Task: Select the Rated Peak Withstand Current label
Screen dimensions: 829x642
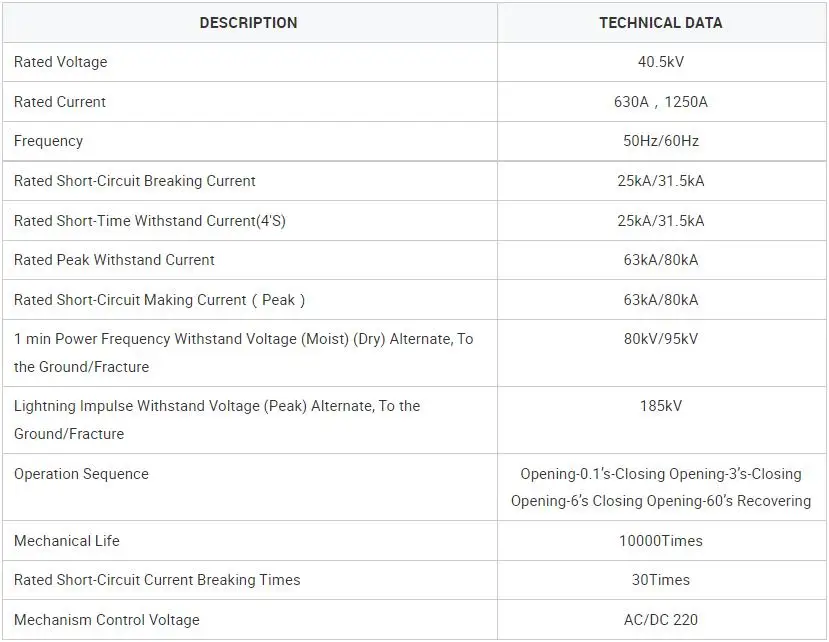Action: (115, 260)
